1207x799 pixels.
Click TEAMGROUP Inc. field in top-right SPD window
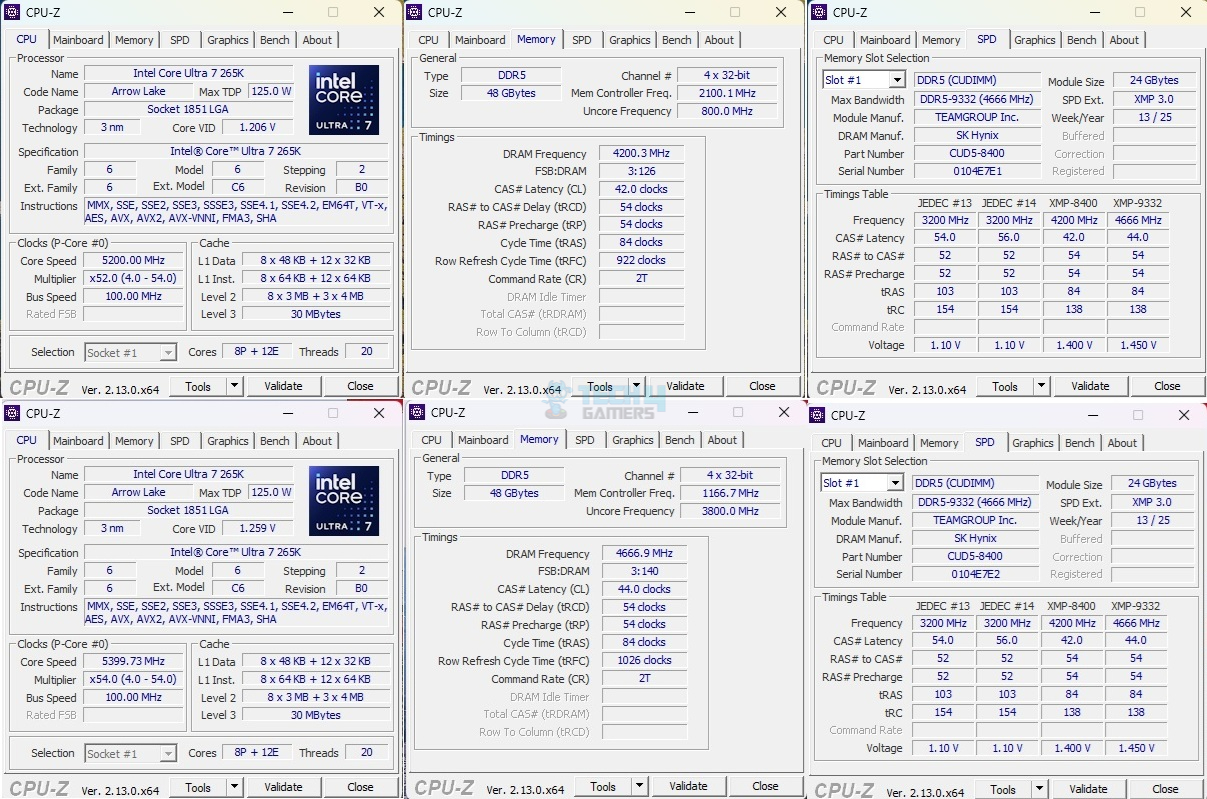tap(976, 117)
